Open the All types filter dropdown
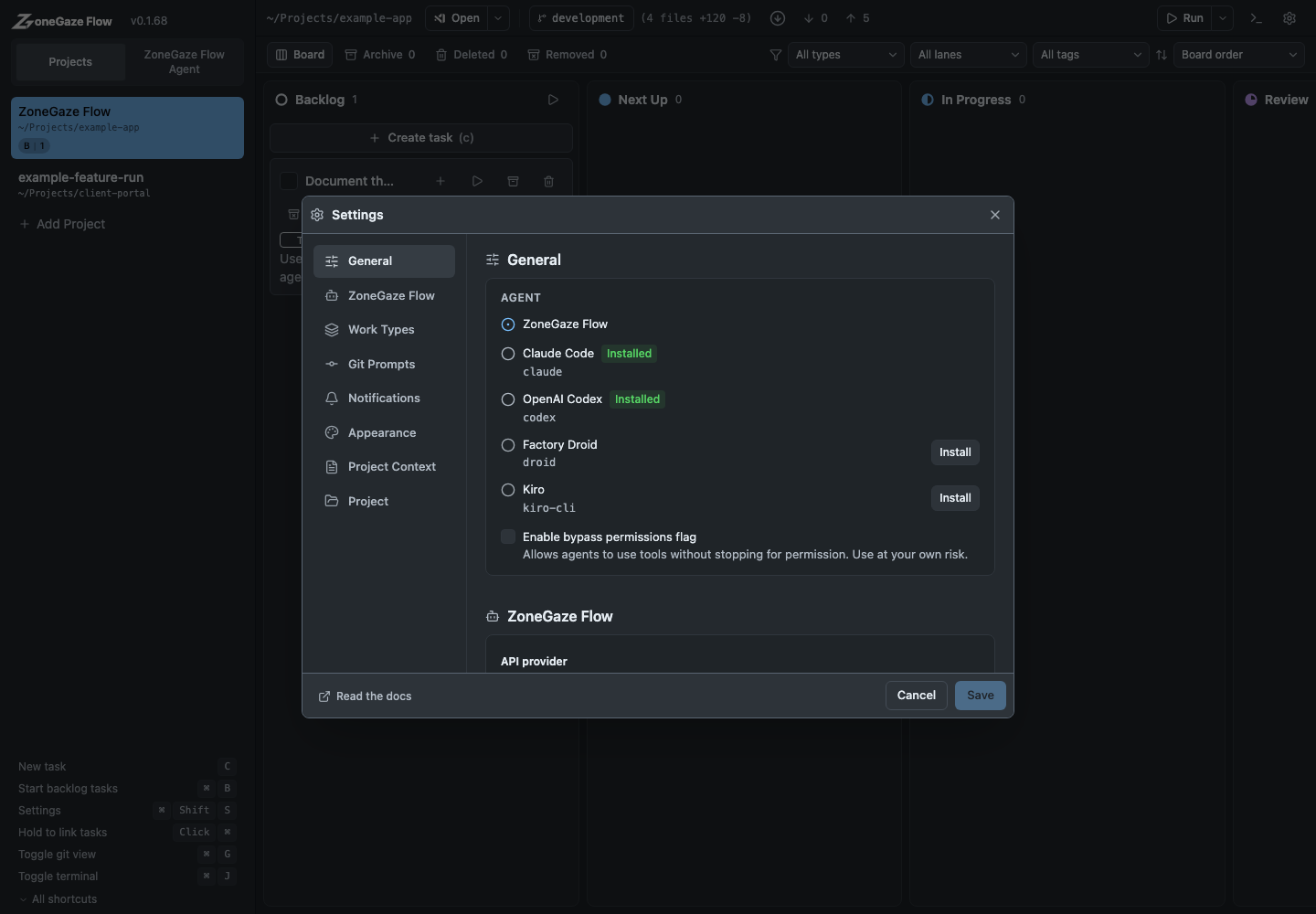The image size is (1316, 914). (x=846, y=55)
